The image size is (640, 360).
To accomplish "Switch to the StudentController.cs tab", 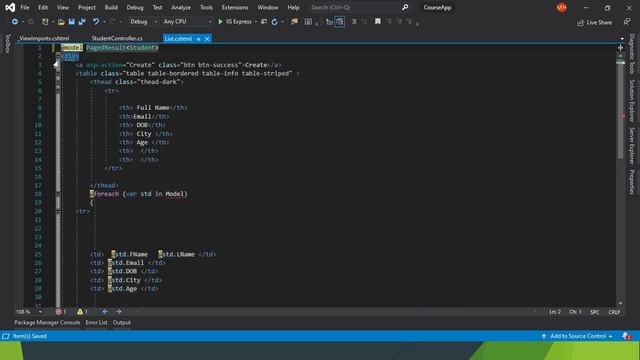I will [117, 38].
